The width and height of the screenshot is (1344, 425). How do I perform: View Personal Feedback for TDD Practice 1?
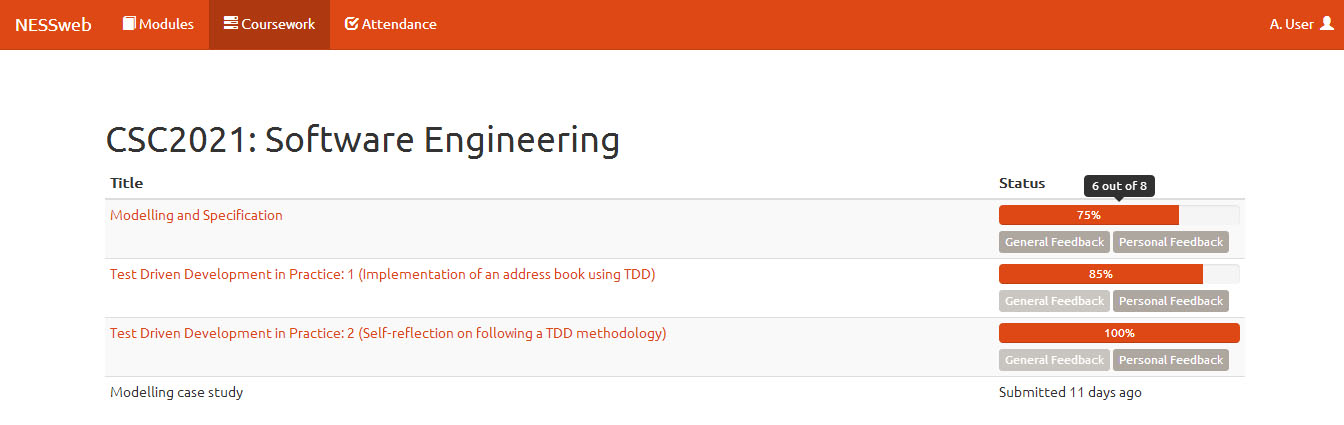1171,301
